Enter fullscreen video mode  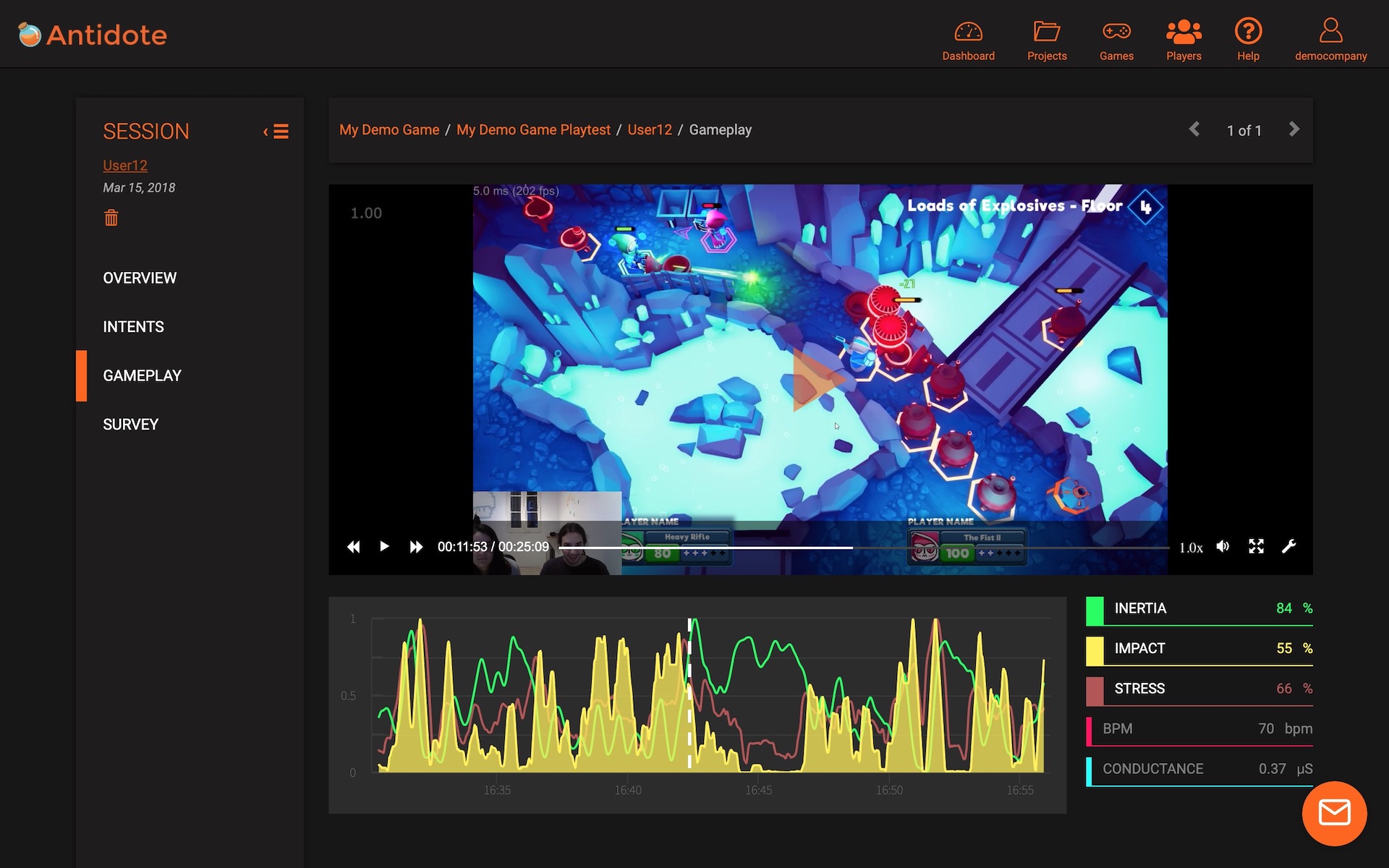point(1257,546)
